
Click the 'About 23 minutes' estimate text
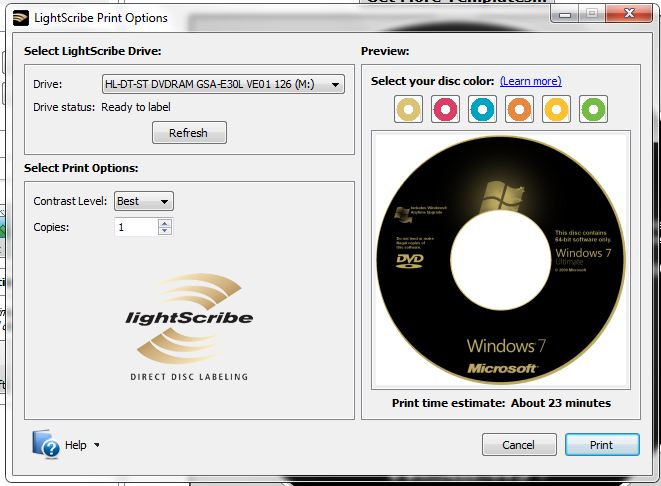(x=561, y=403)
